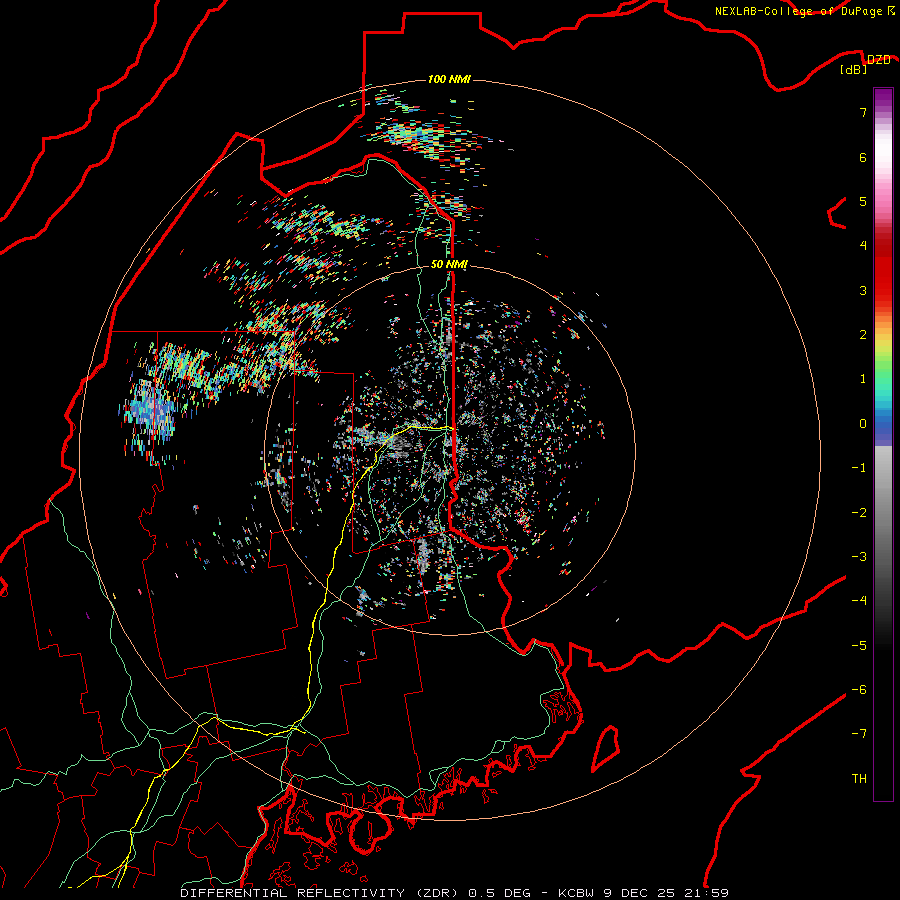Click the -7 tick label on color scale

coord(859,734)
